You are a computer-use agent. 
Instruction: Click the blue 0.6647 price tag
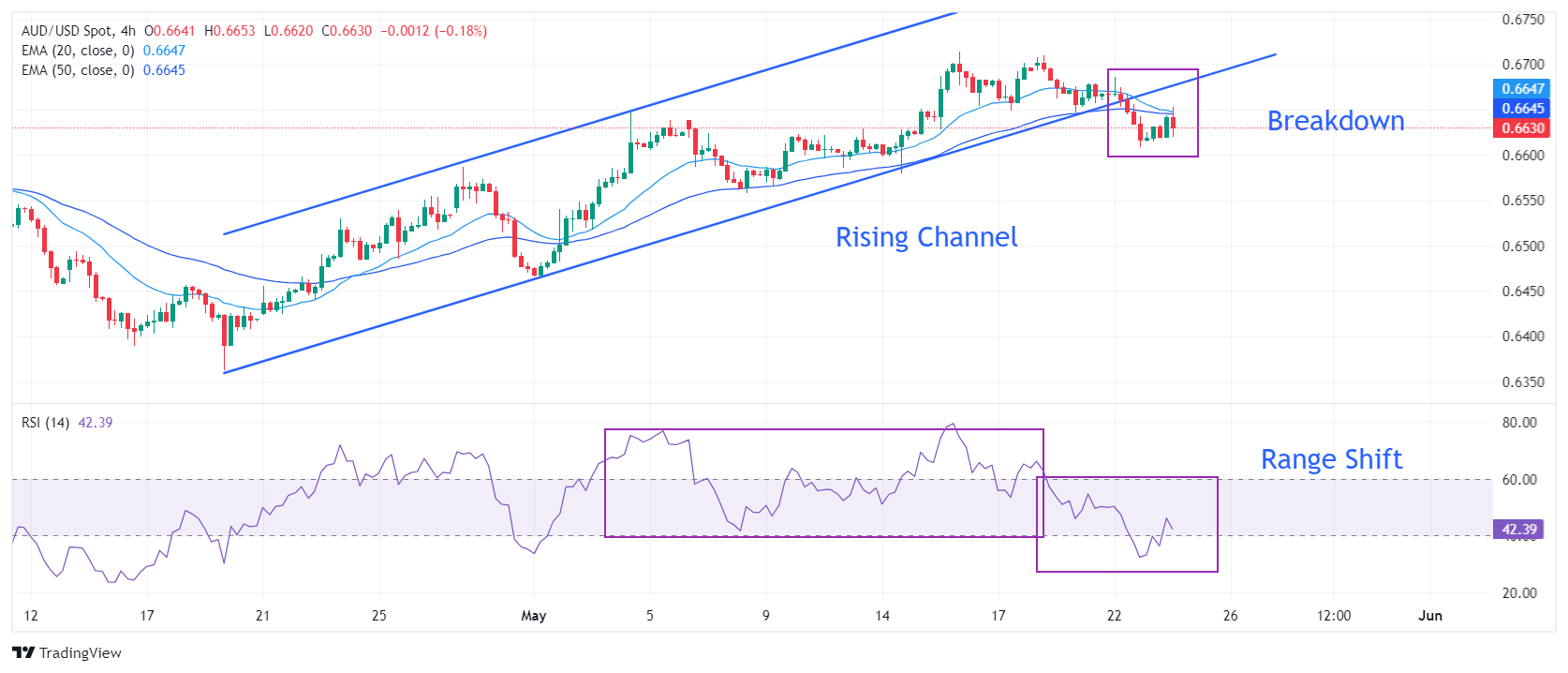coord(1521,89)
